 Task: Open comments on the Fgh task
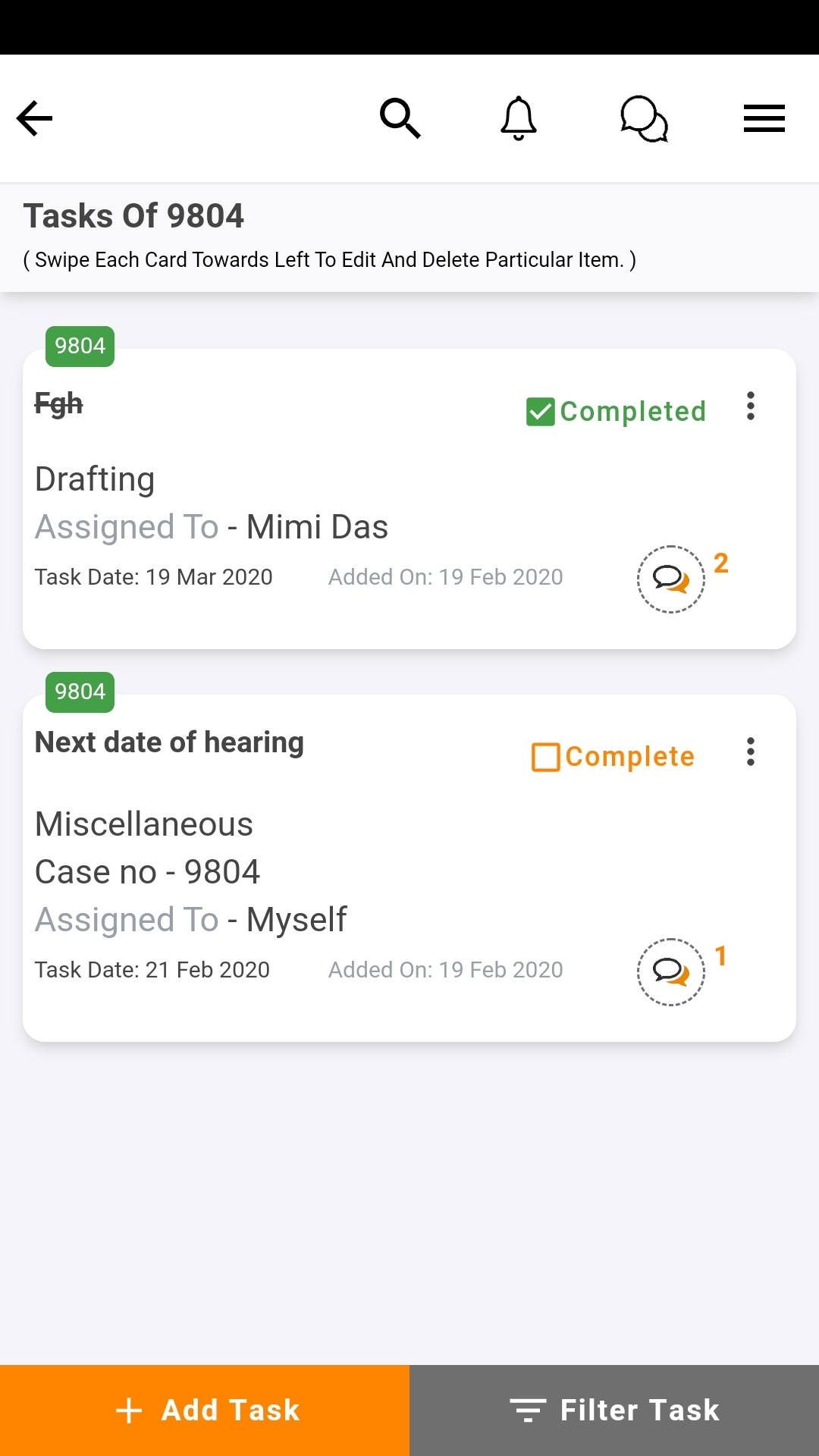click(x=671, y=579)
